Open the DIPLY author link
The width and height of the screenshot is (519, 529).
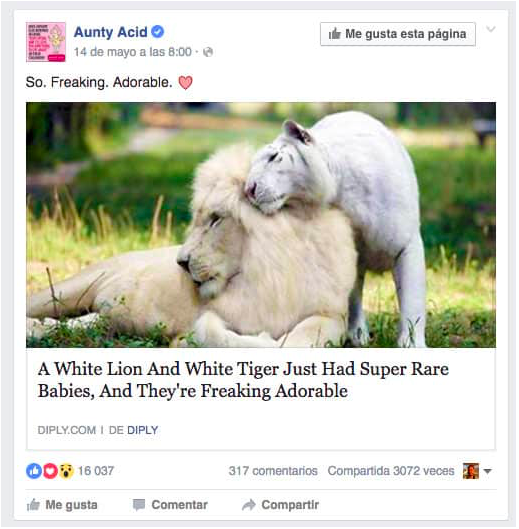point(142,430)
